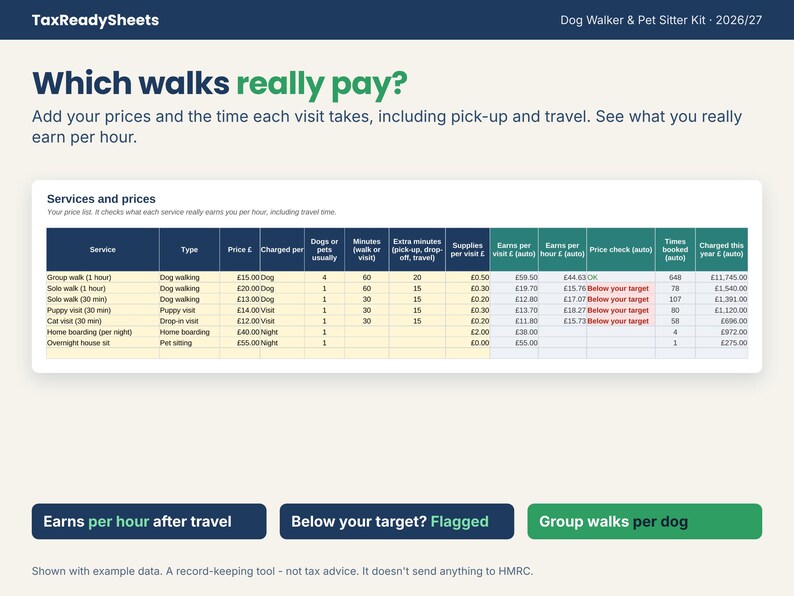This screenshot has height=596, width=794.
Task: Select the 'Group walk (1 hour)' cell
Action: click(103, 277)
